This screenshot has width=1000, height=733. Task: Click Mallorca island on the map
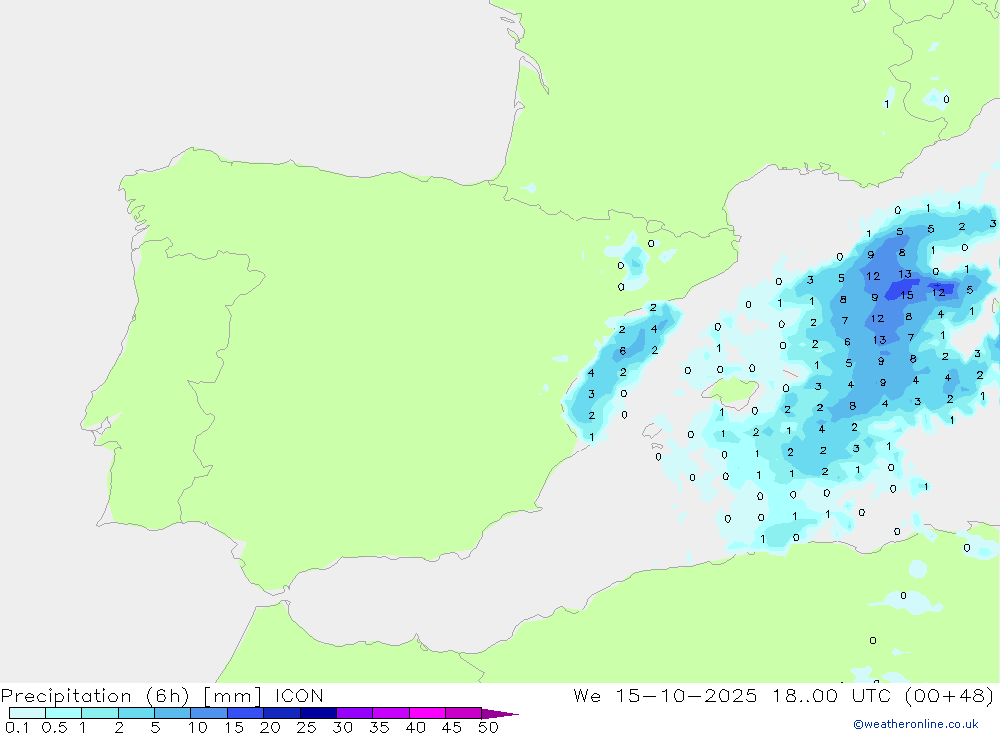tap(731, 390)
